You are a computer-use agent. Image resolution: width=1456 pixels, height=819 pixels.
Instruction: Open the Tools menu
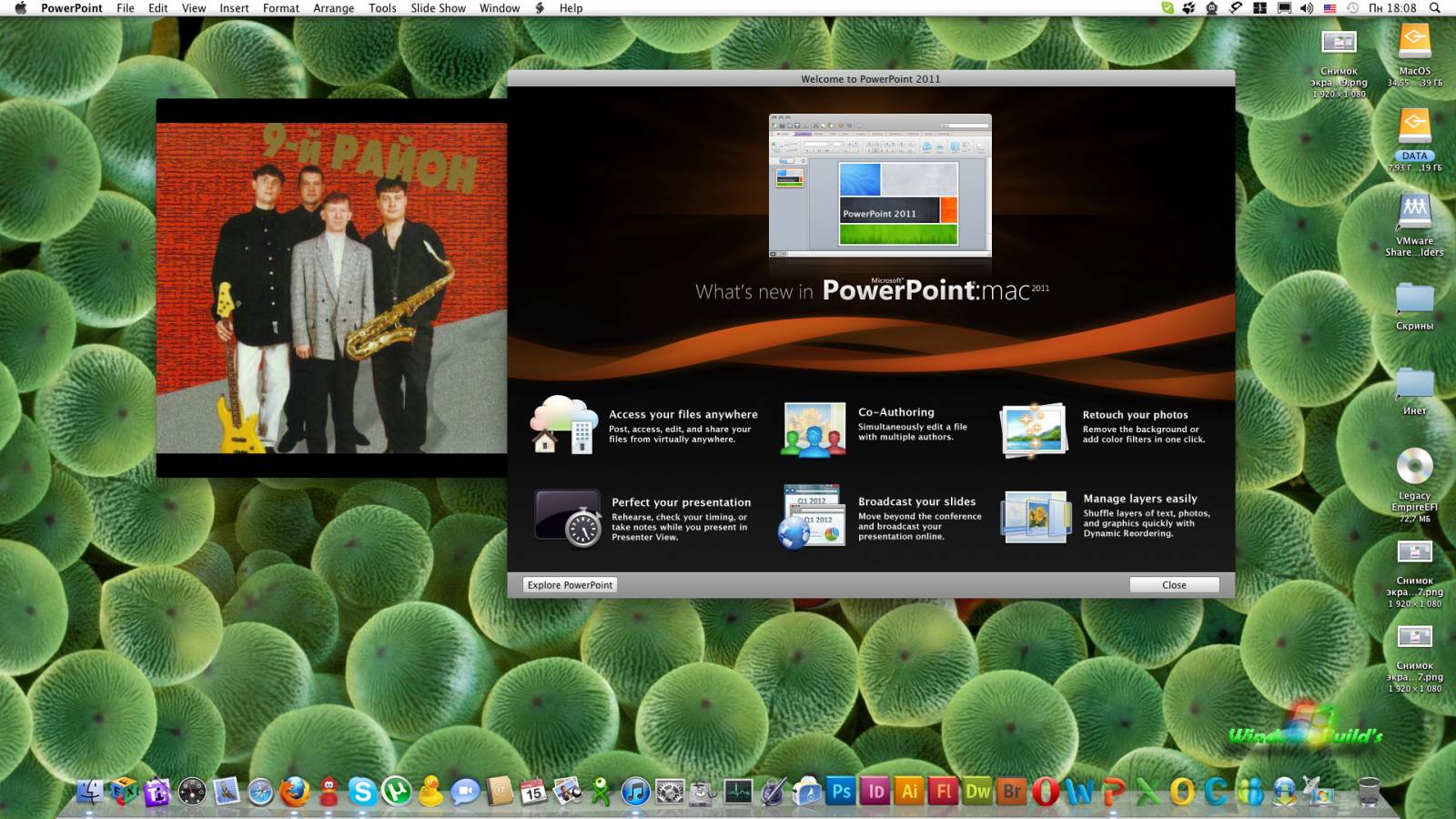tap(382, 8)
